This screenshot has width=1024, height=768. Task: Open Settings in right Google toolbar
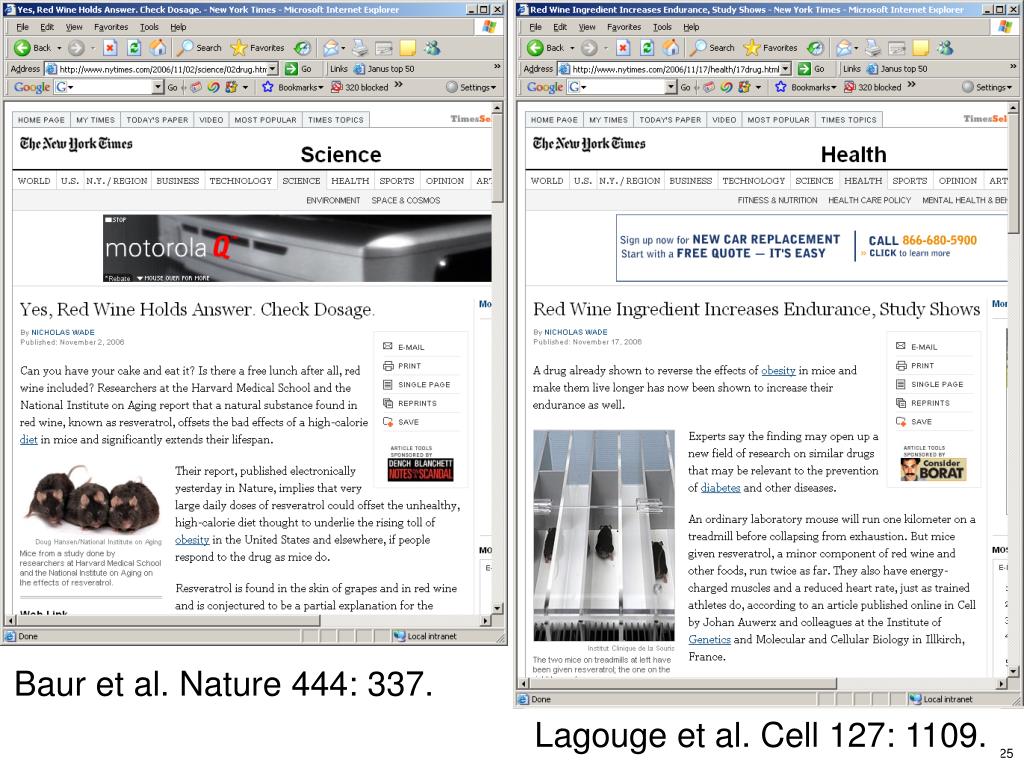(984, 87)
